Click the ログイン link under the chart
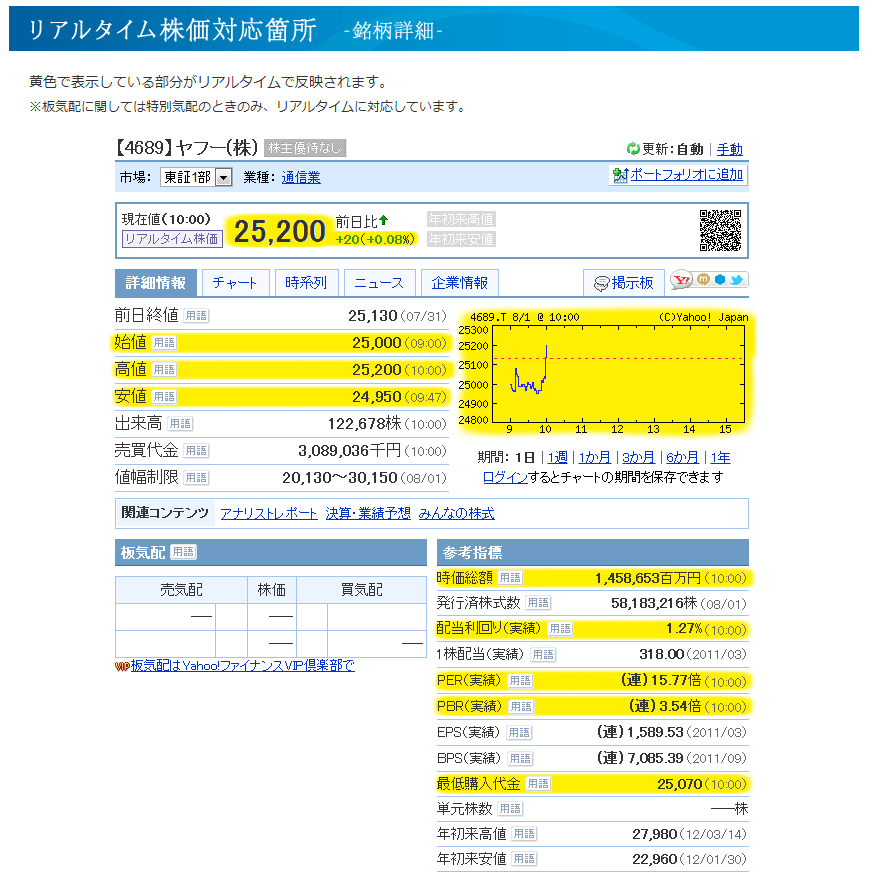The image size is (873, 885). (506, 477)
